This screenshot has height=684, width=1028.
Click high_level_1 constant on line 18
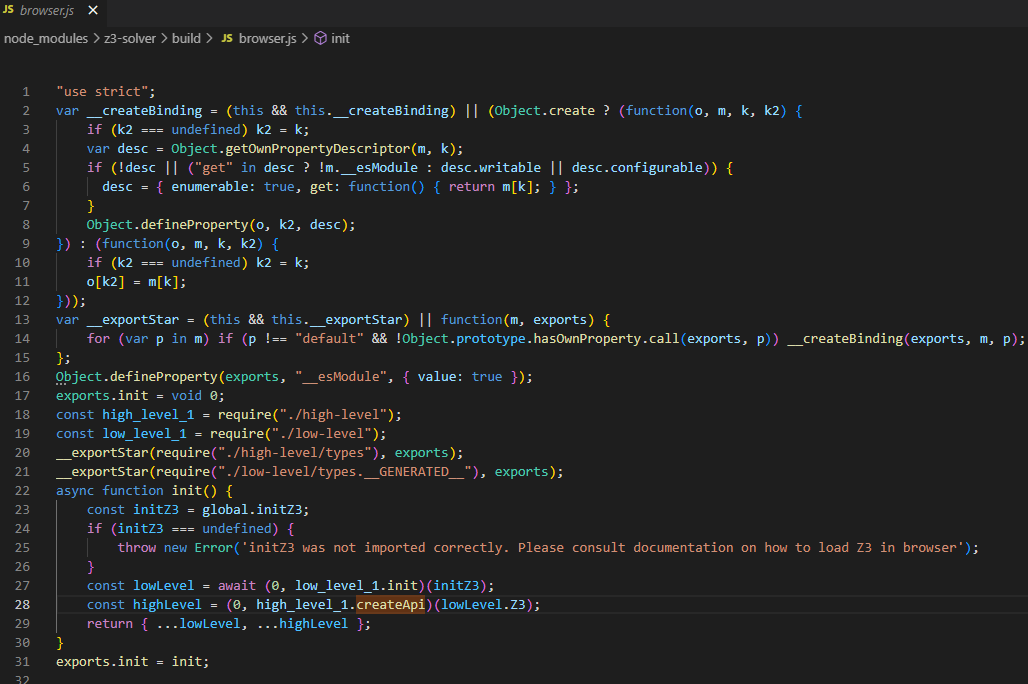(148, 415)
